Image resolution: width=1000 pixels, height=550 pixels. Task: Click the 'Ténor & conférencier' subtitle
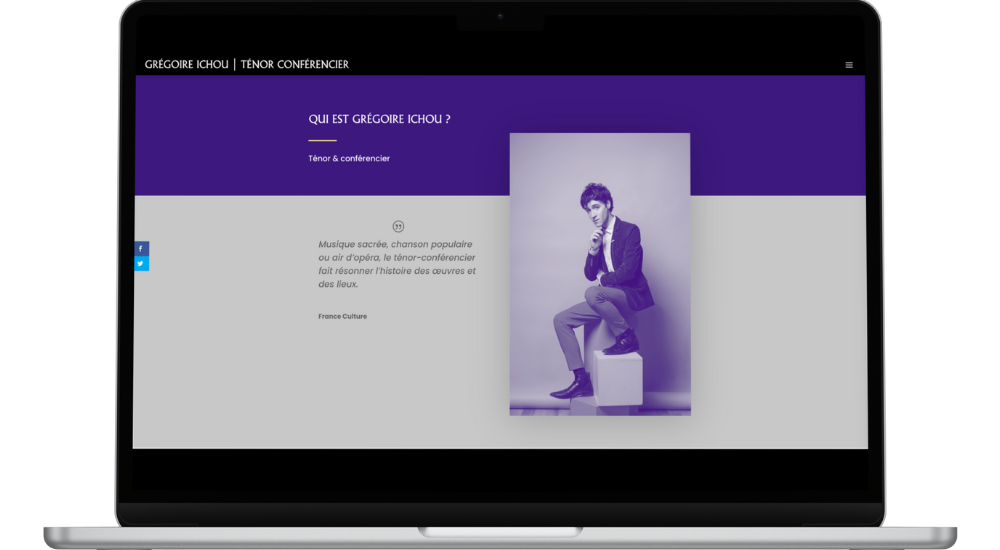[x=349, y=158]
